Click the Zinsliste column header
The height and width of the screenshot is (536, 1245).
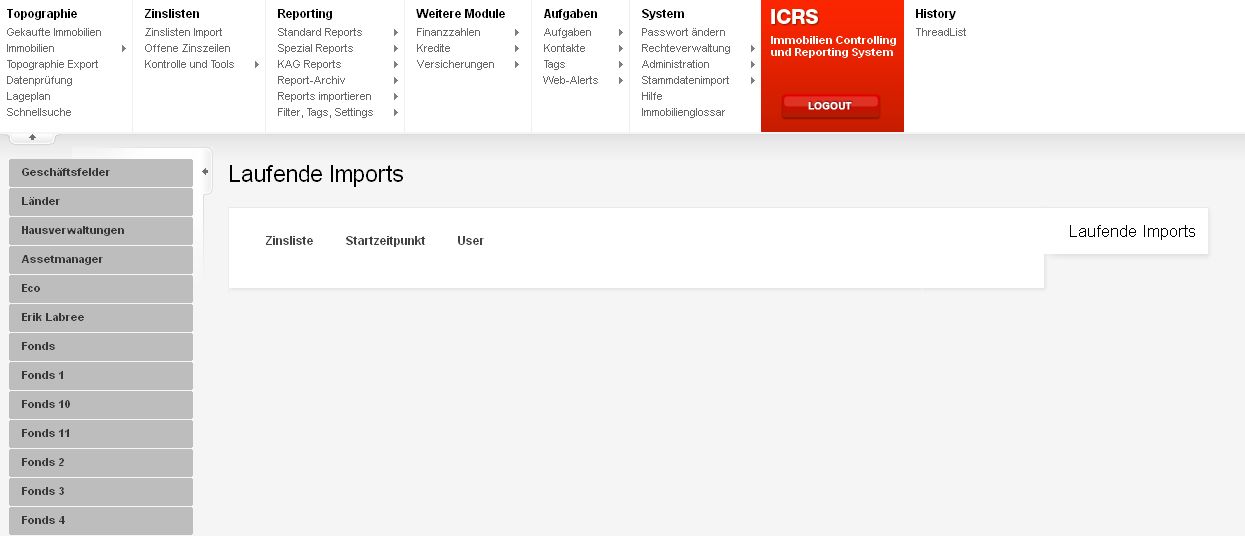(289, 241)
